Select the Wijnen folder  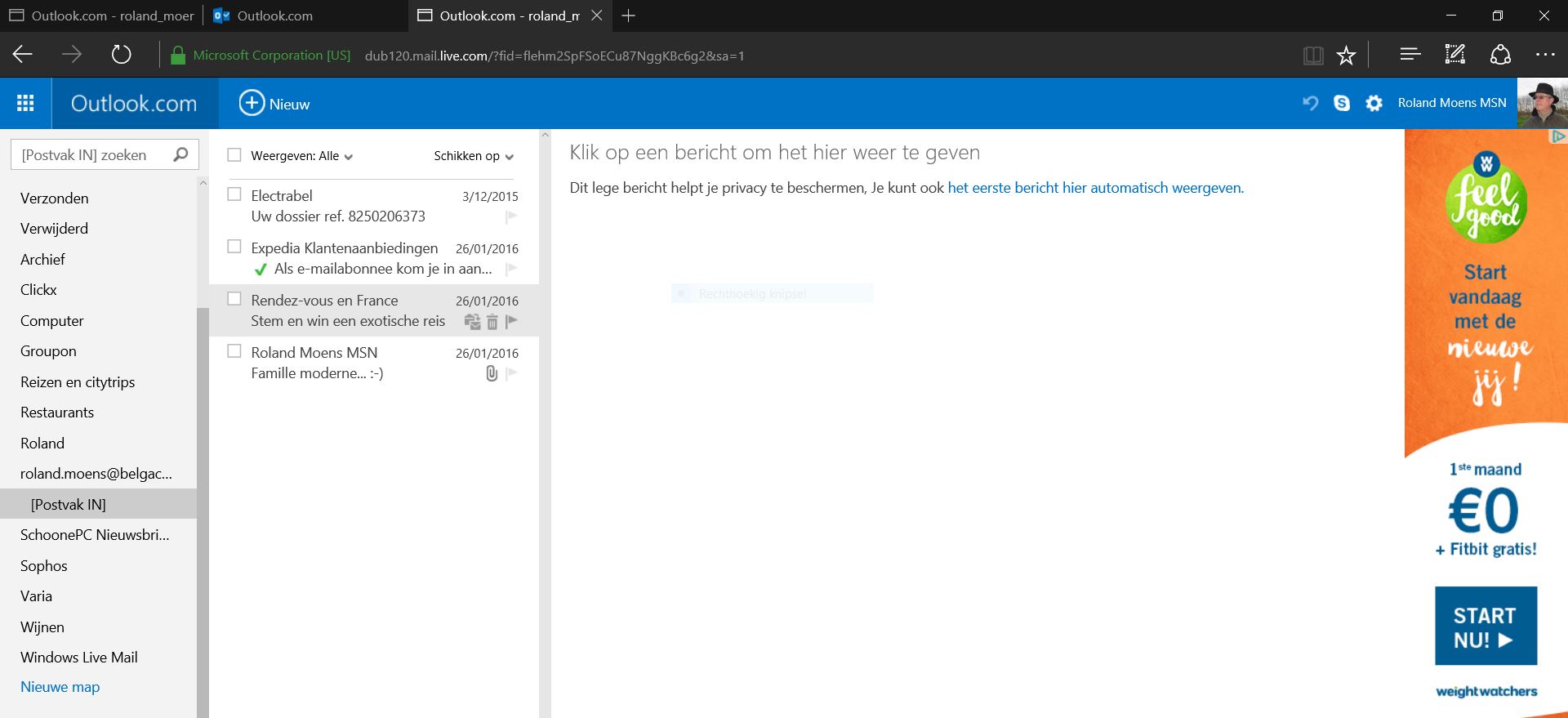42,627
